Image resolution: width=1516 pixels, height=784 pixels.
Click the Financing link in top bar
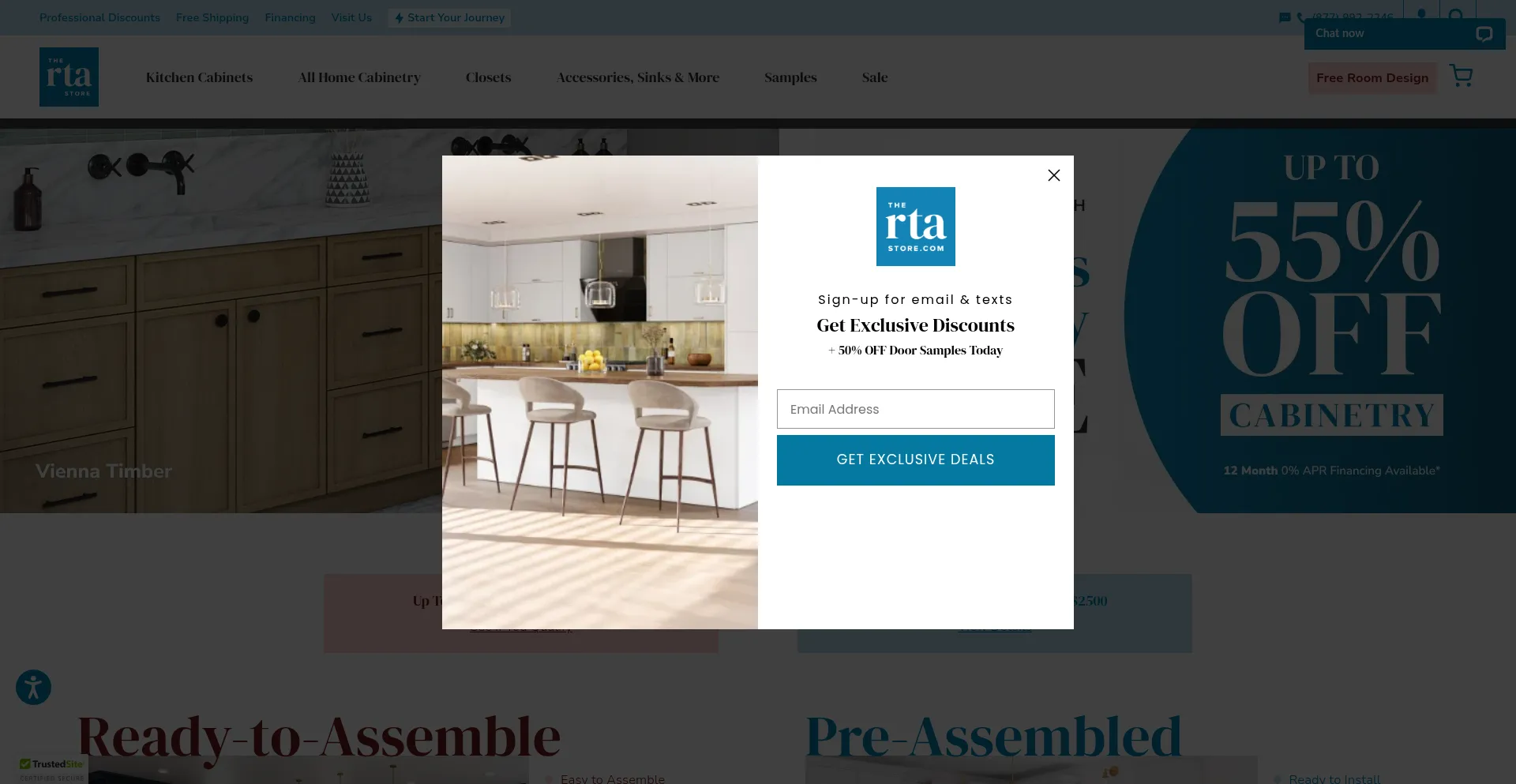(290, 17)
